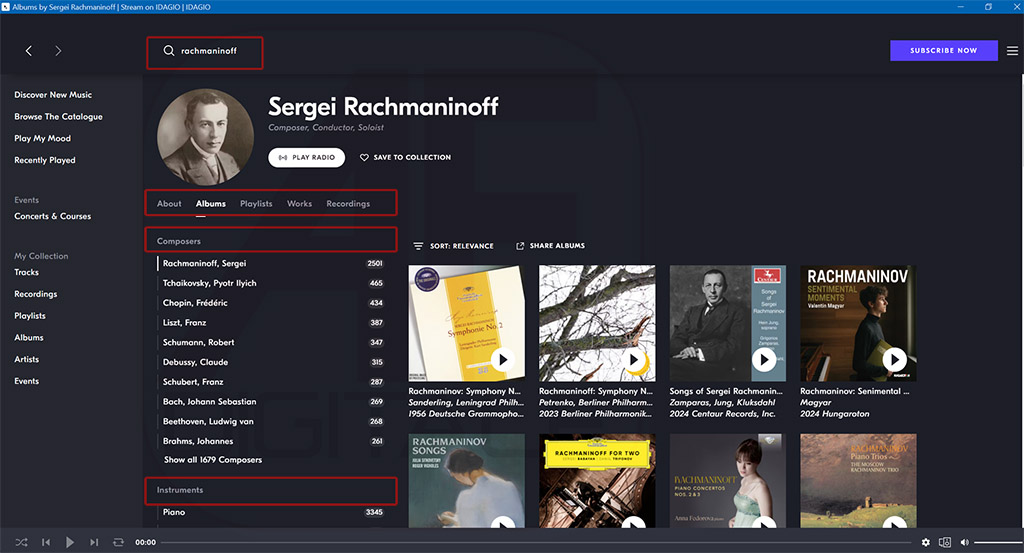Open playback settings gear
This screenshot has height=553, width=1024.
tap(925, 542)
